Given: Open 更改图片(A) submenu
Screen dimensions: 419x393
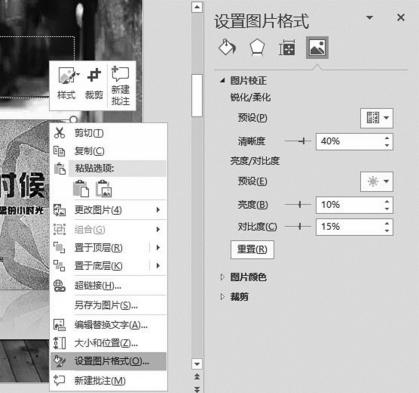Looking at the screenshot, I should coord(108,210).
